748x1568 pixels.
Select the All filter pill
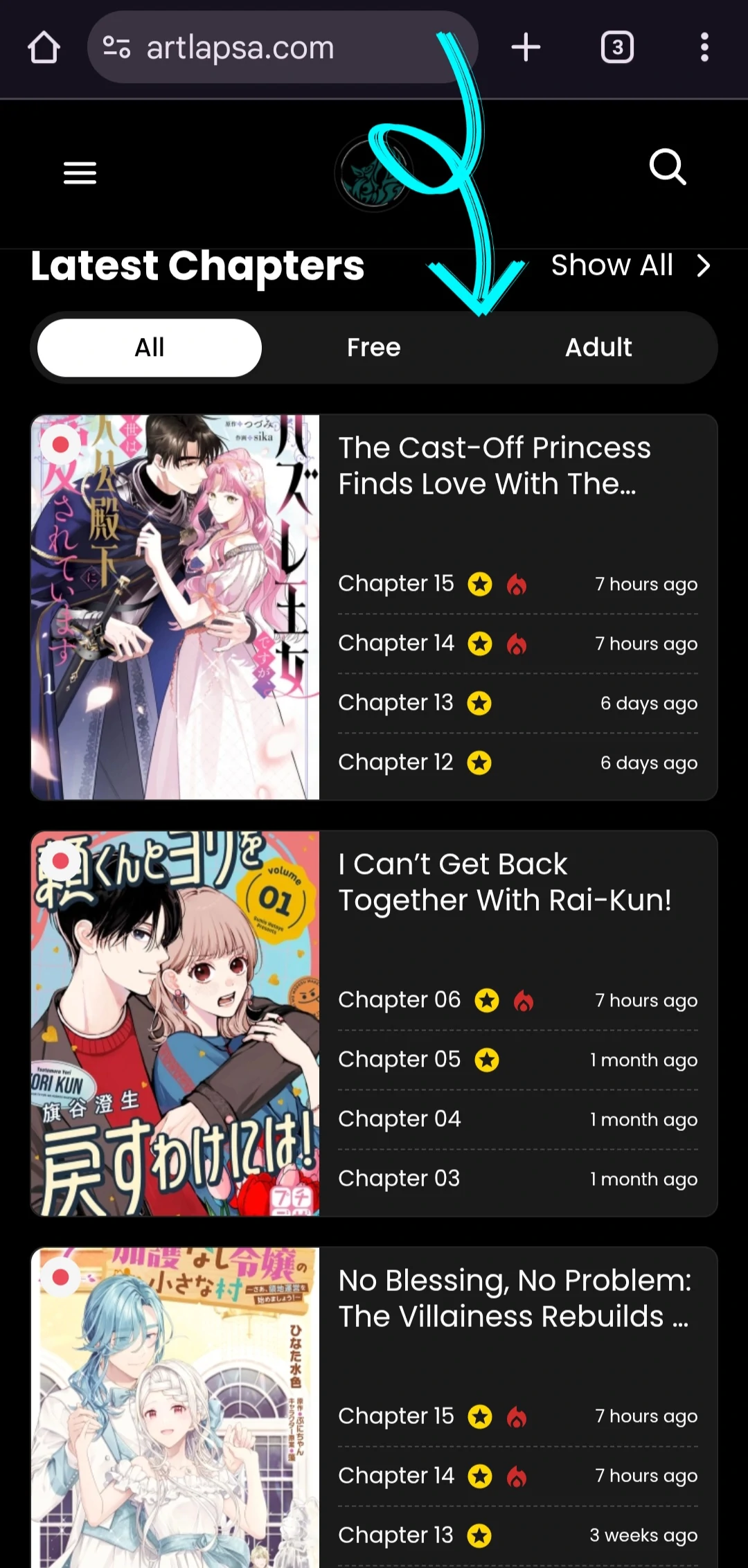[150, 348]
